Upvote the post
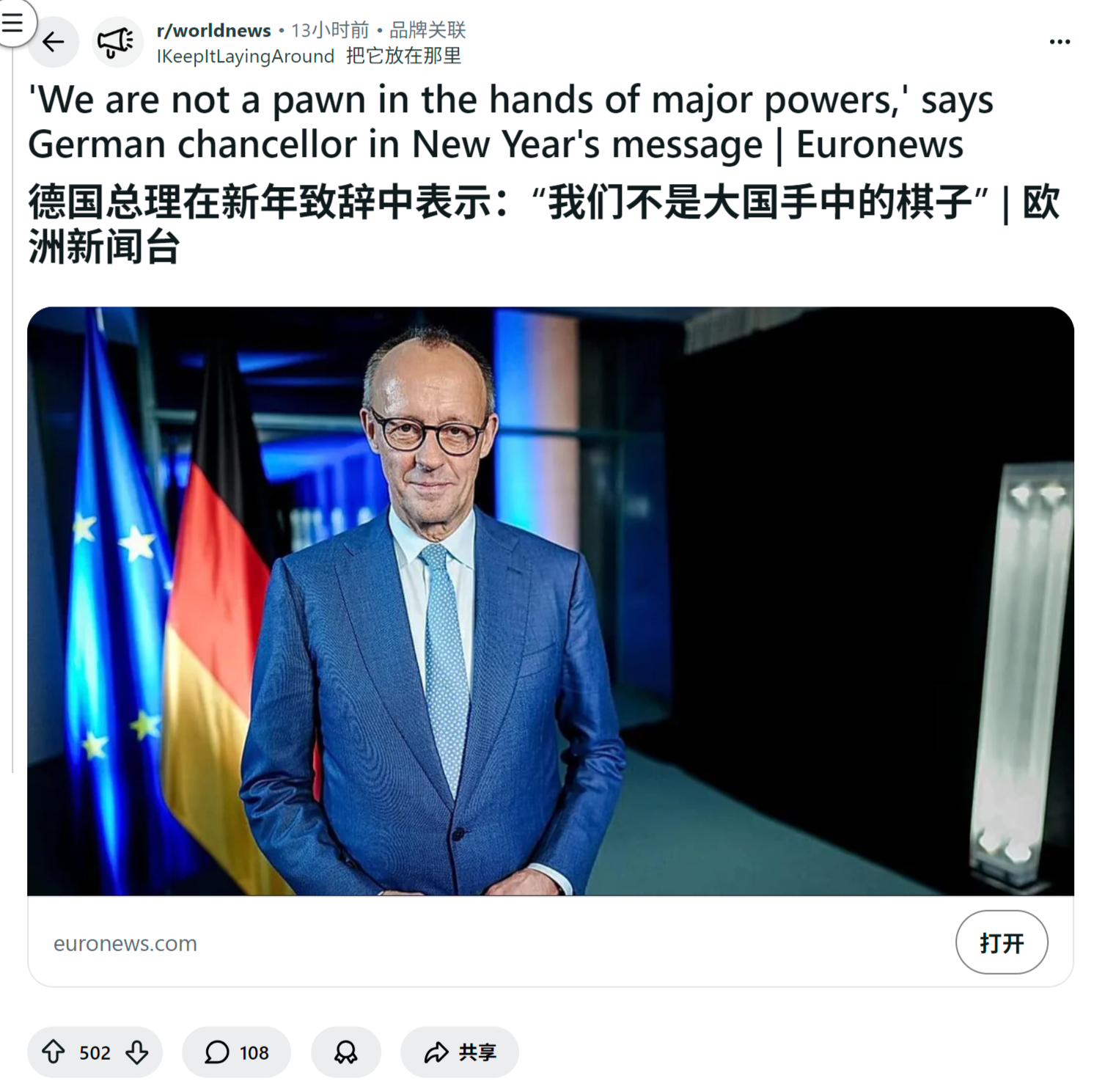 tap(53, 1052)
